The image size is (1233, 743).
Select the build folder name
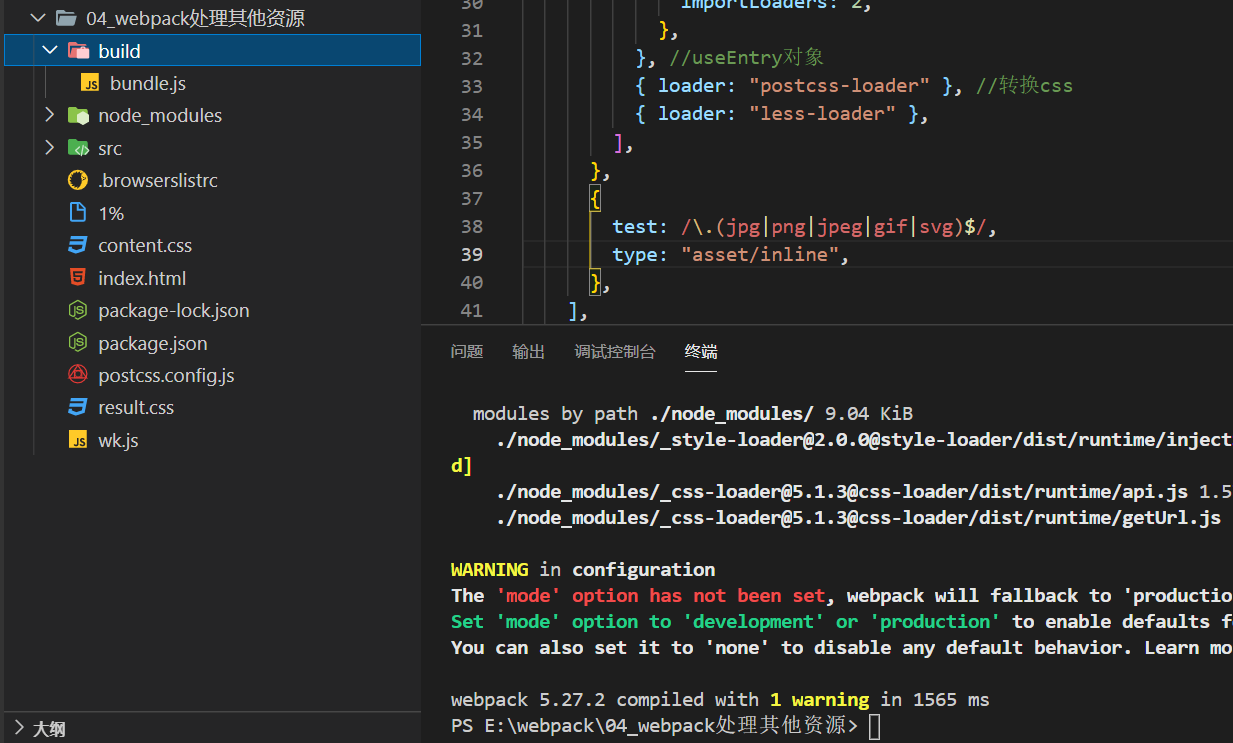(x=119, y=51)
